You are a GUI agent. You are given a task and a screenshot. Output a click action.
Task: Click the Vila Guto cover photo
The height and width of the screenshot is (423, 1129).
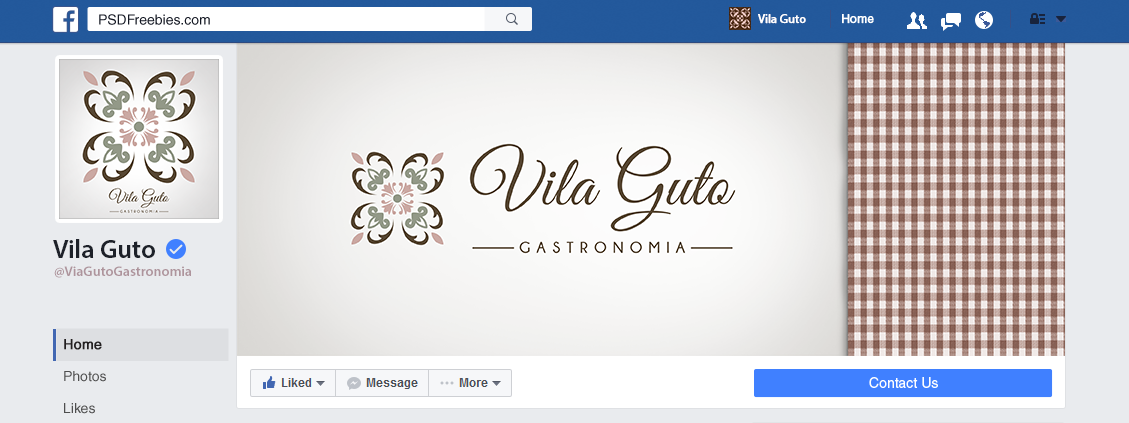tap(651, 199)
